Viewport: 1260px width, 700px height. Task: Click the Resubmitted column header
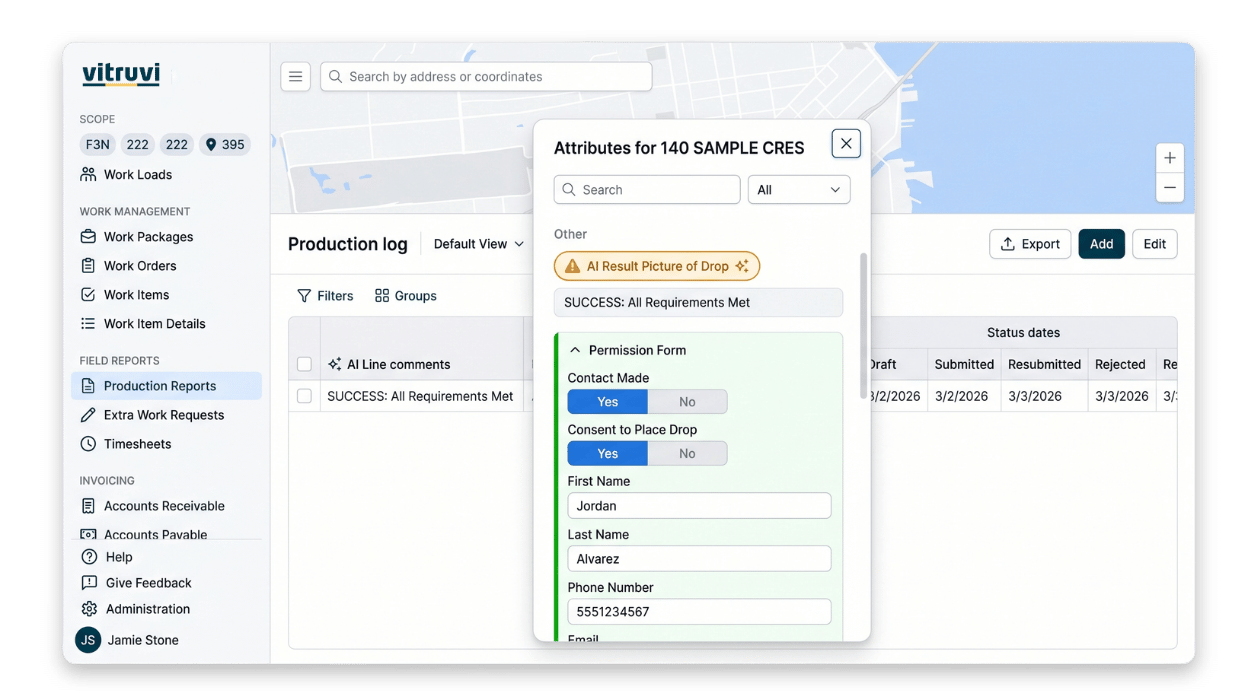(x=1044, y=365)
